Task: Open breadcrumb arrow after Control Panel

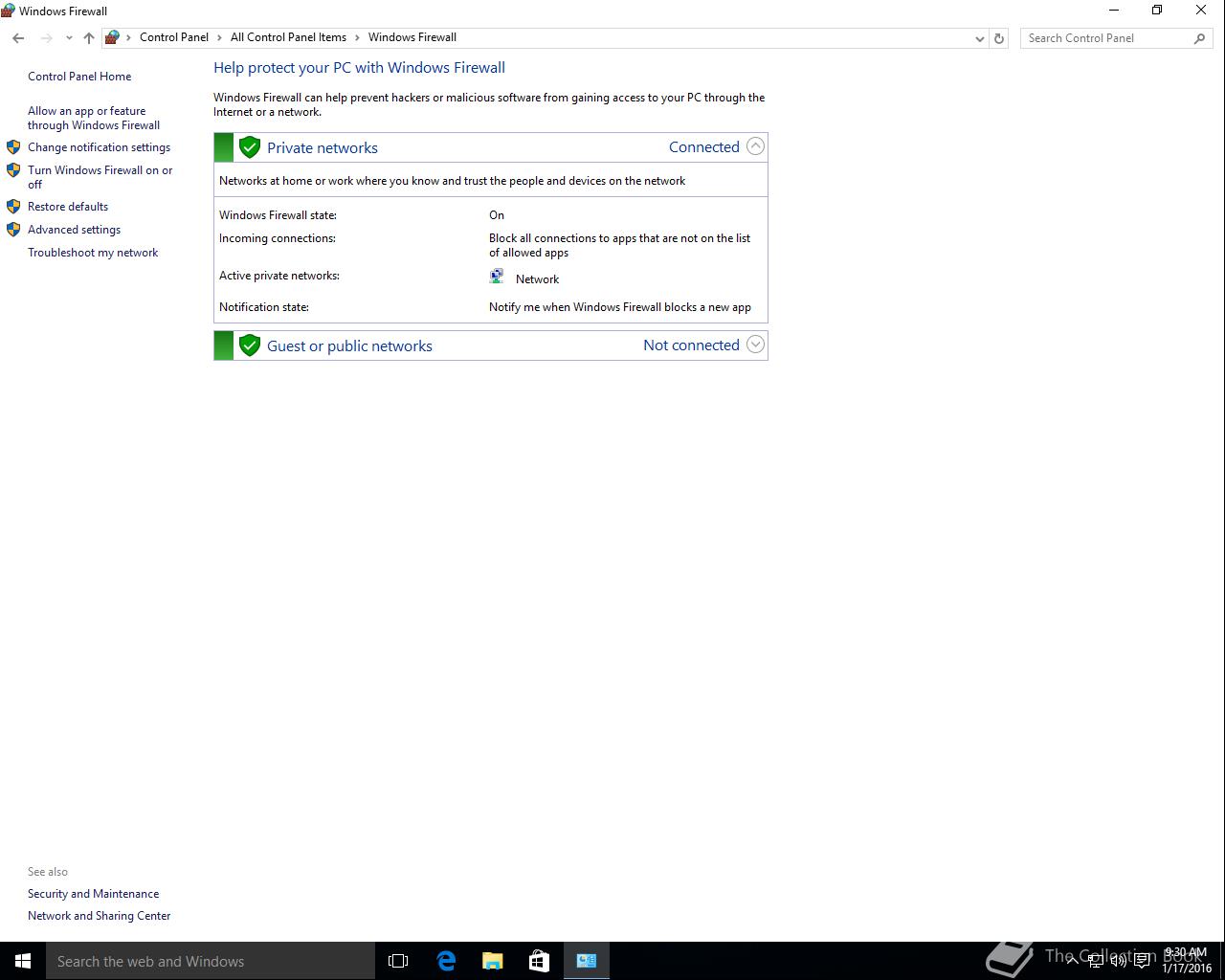Action: click(x=220, y=37)
